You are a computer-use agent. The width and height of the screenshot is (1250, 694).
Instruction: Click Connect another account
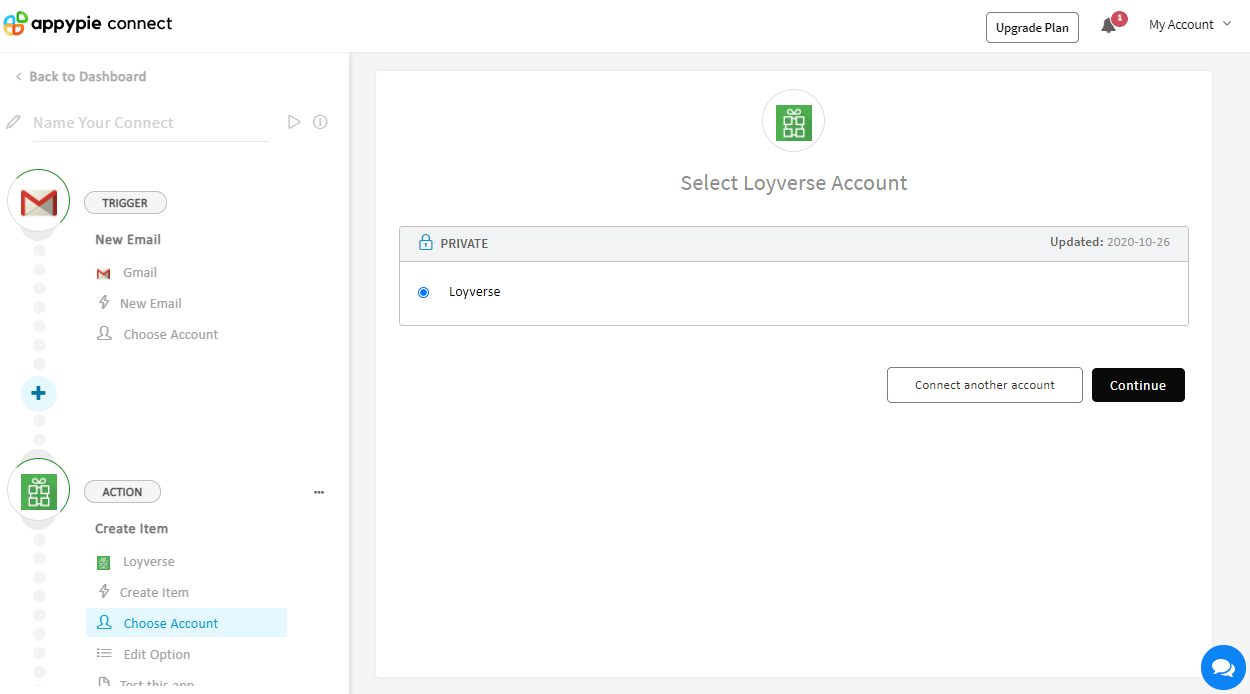point(984,385)
